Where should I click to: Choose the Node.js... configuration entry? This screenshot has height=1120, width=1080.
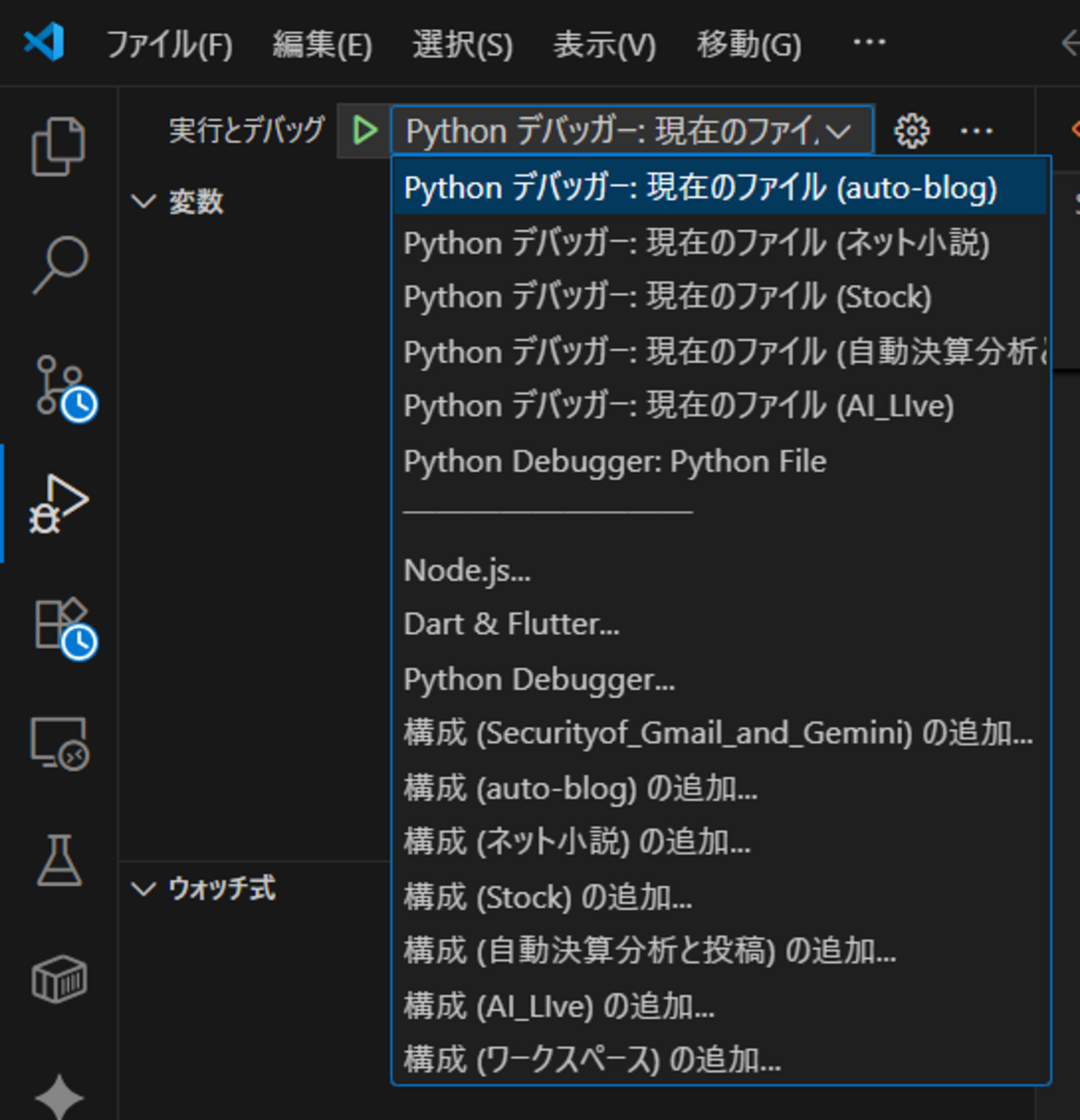tap(467, 570)
